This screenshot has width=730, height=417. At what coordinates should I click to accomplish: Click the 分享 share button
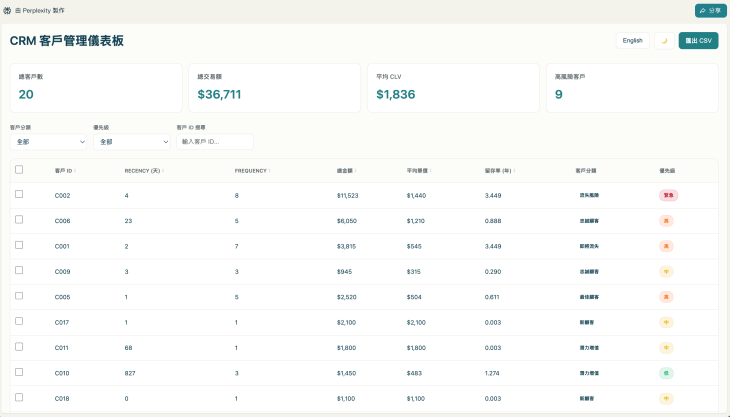pyautogui.click(x=710, y=10)
